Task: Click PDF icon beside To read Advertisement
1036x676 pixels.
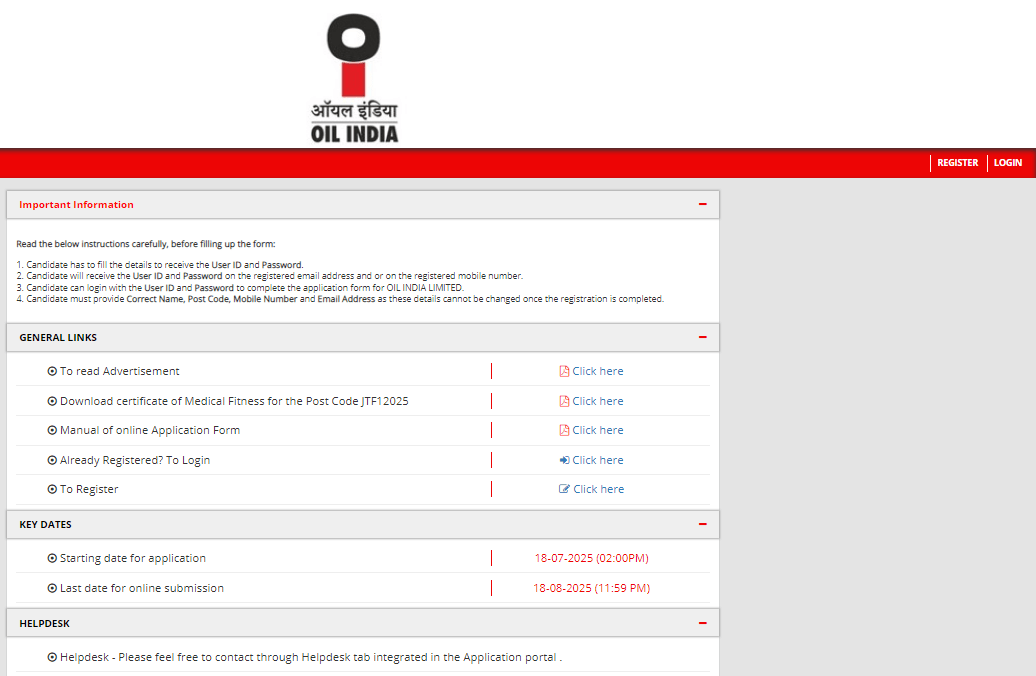Action: (564, 371)
